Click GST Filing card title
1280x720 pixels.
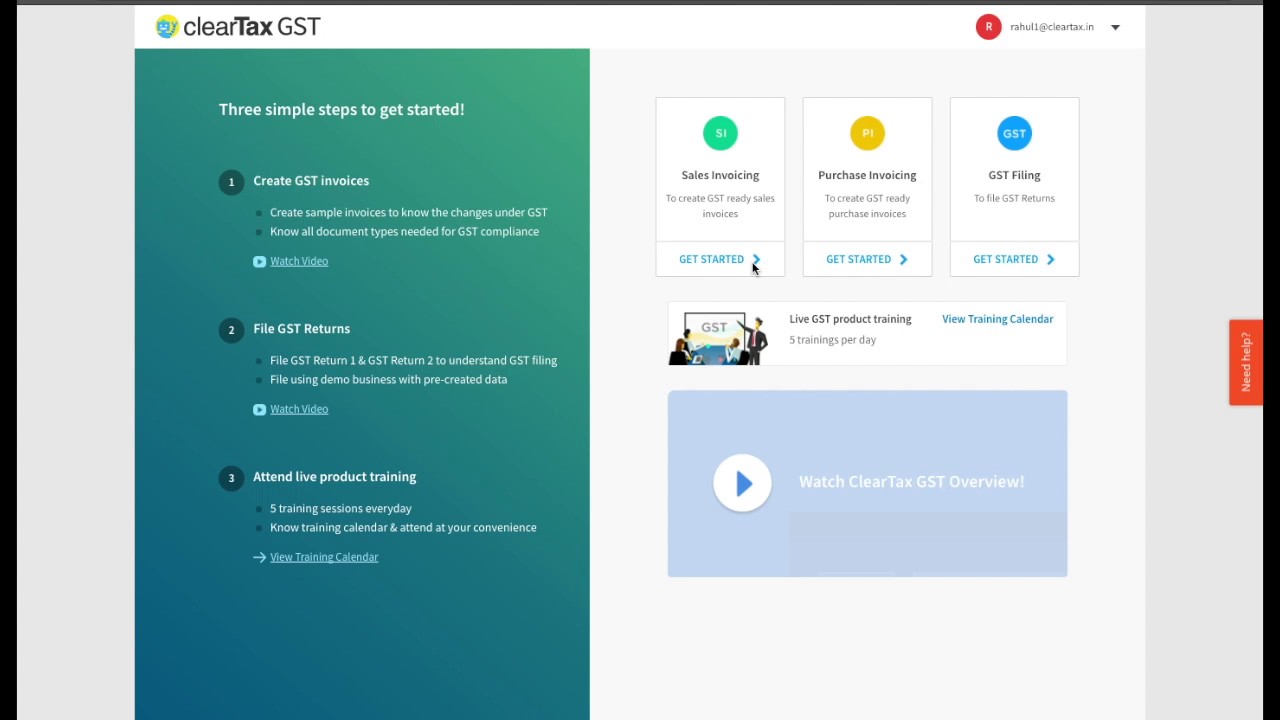click(1014, 175)
